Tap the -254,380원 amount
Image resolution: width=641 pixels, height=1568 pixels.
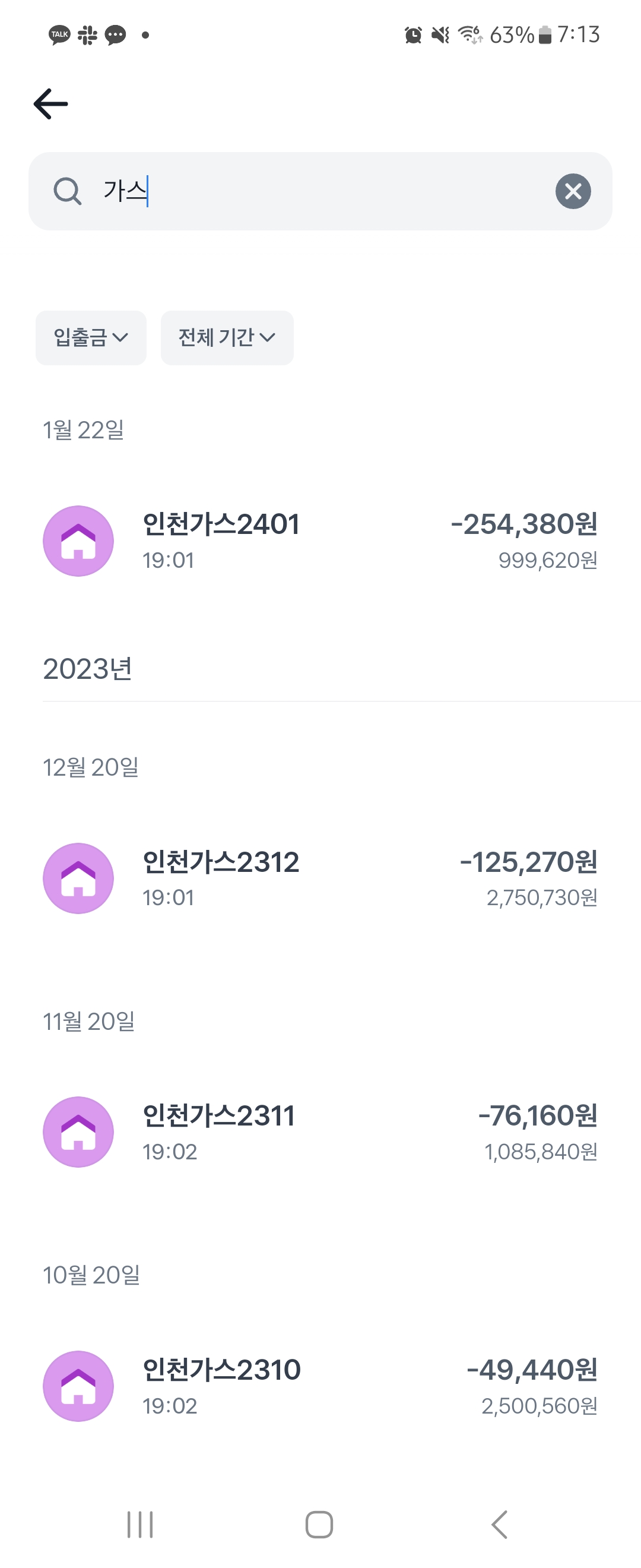pos(523,524)
